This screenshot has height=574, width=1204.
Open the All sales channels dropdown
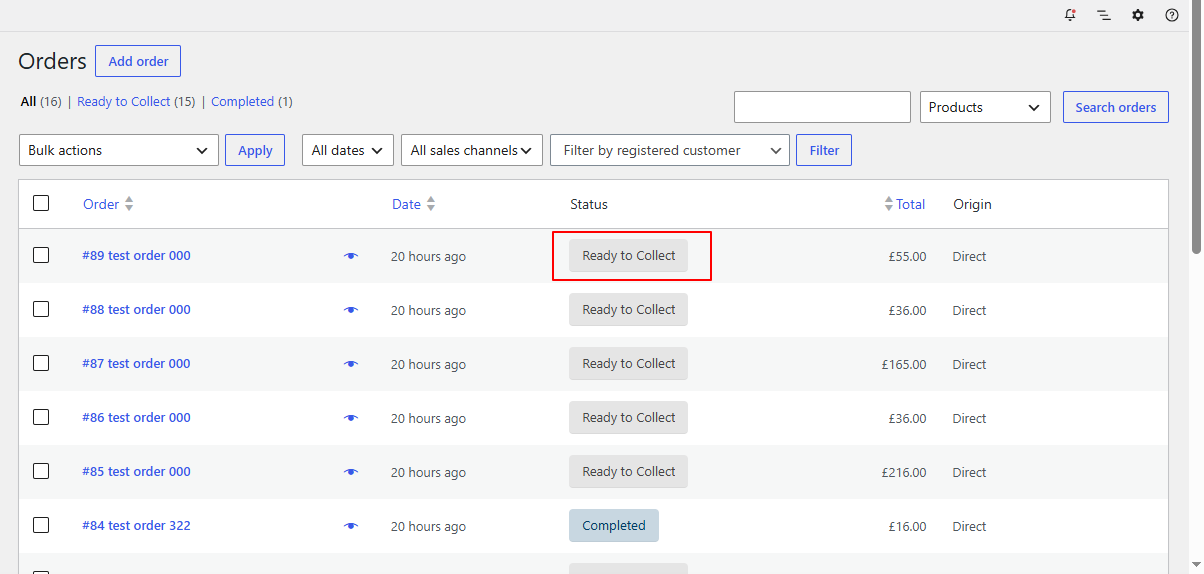click(x=472, y=150)
